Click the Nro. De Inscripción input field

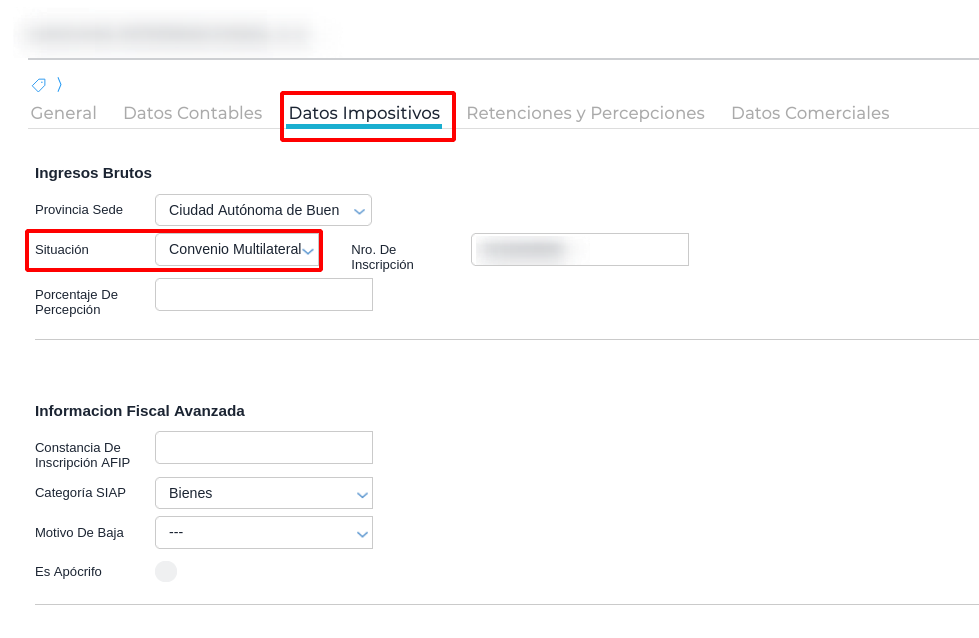(579, 249)
